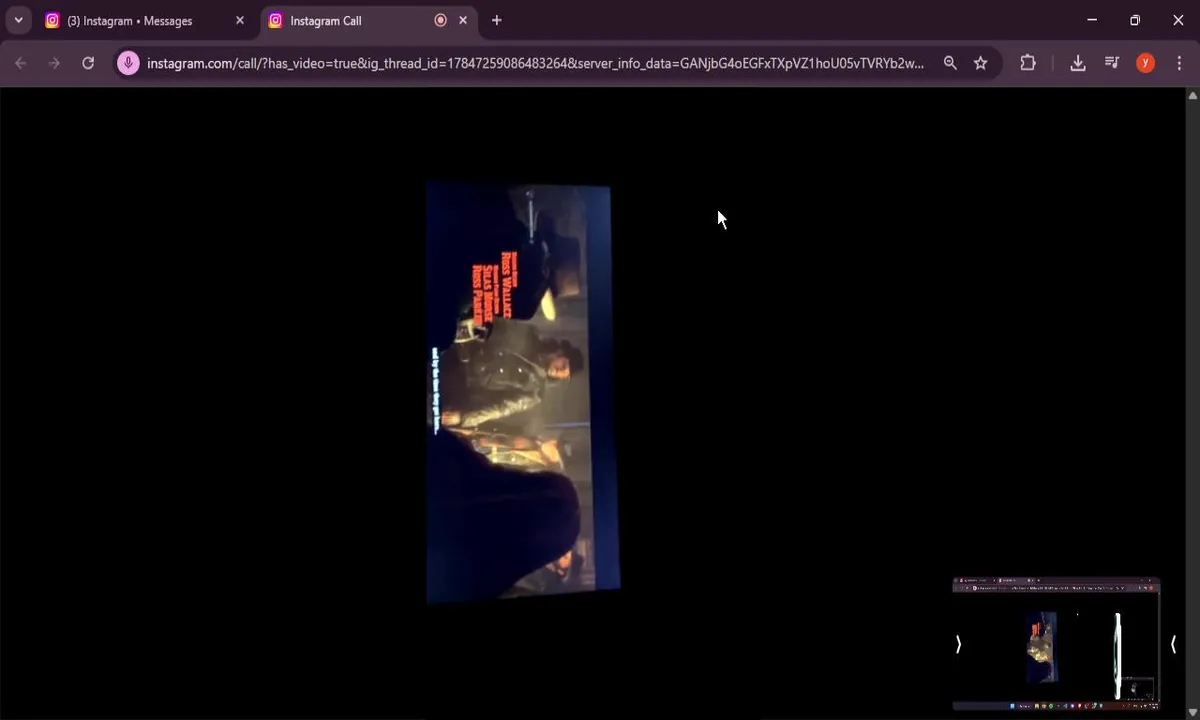This screenshot has width=1200, height=720.
Task: Click the screen-share preview thumbnail
Action: (x=1056, y=643)
